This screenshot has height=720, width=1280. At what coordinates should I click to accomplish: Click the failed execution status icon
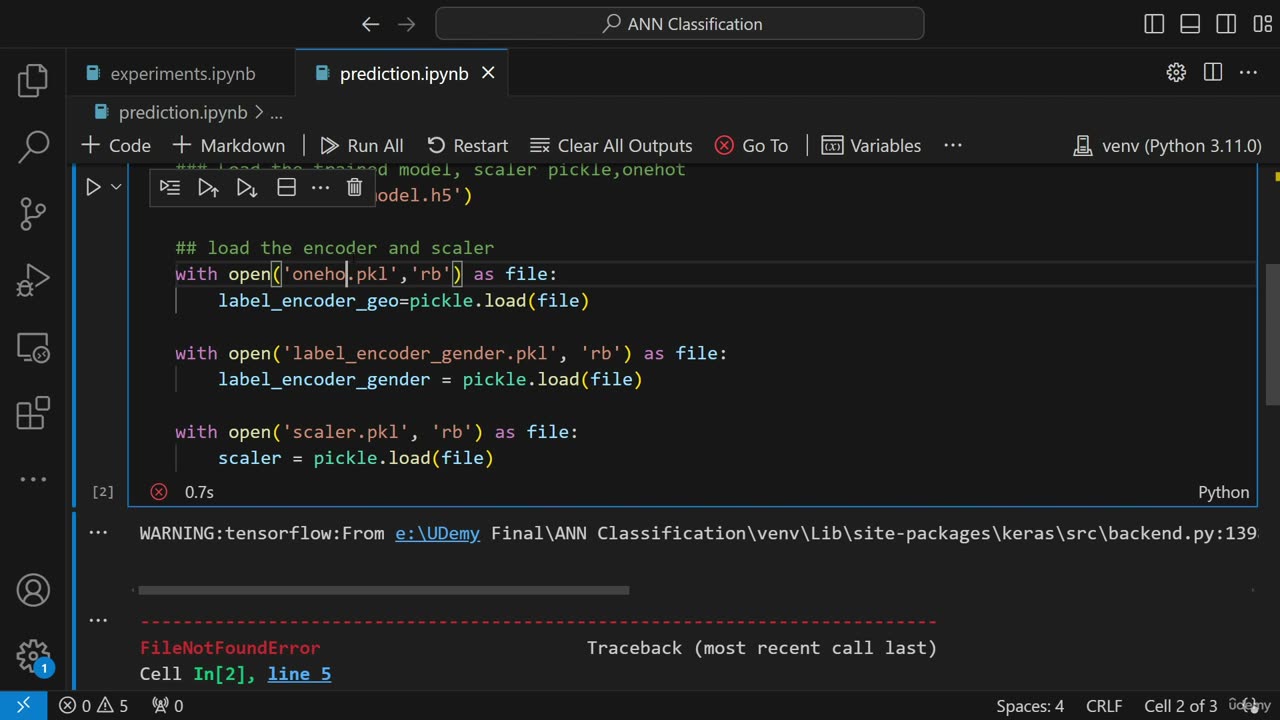point(159,492)
